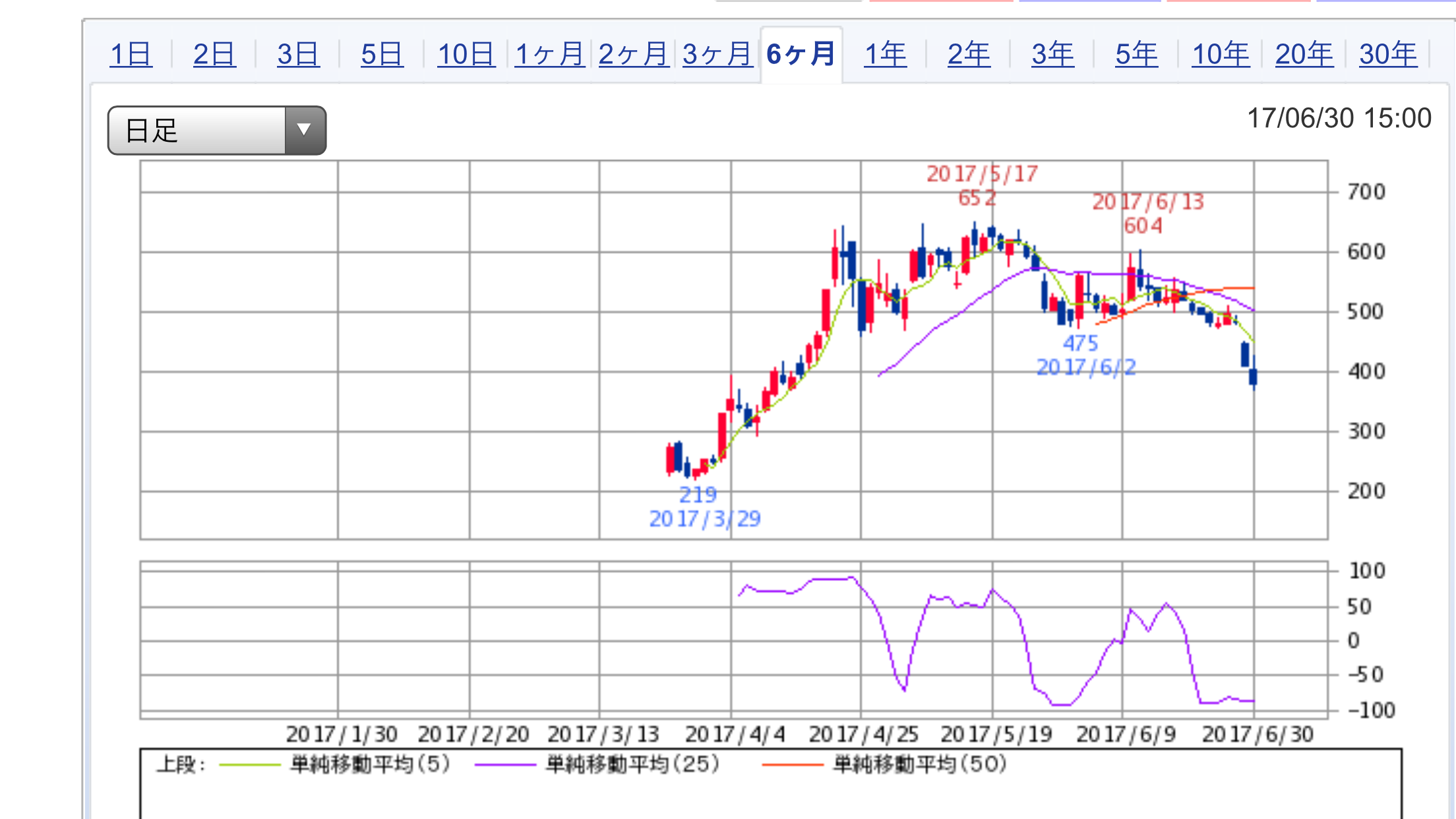Choose the 2ヶ月 period tab
The image size is (1456, 819).
633,54
